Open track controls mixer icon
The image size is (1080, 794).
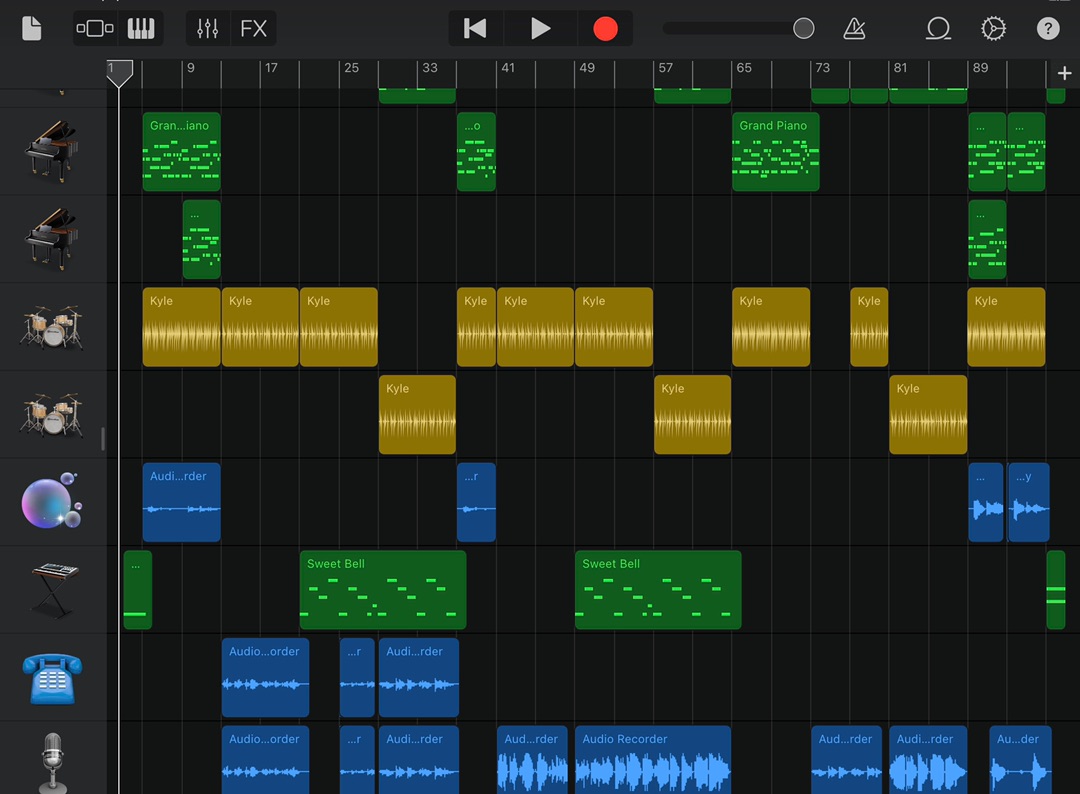pyautogui.click(x=207, y=29)
